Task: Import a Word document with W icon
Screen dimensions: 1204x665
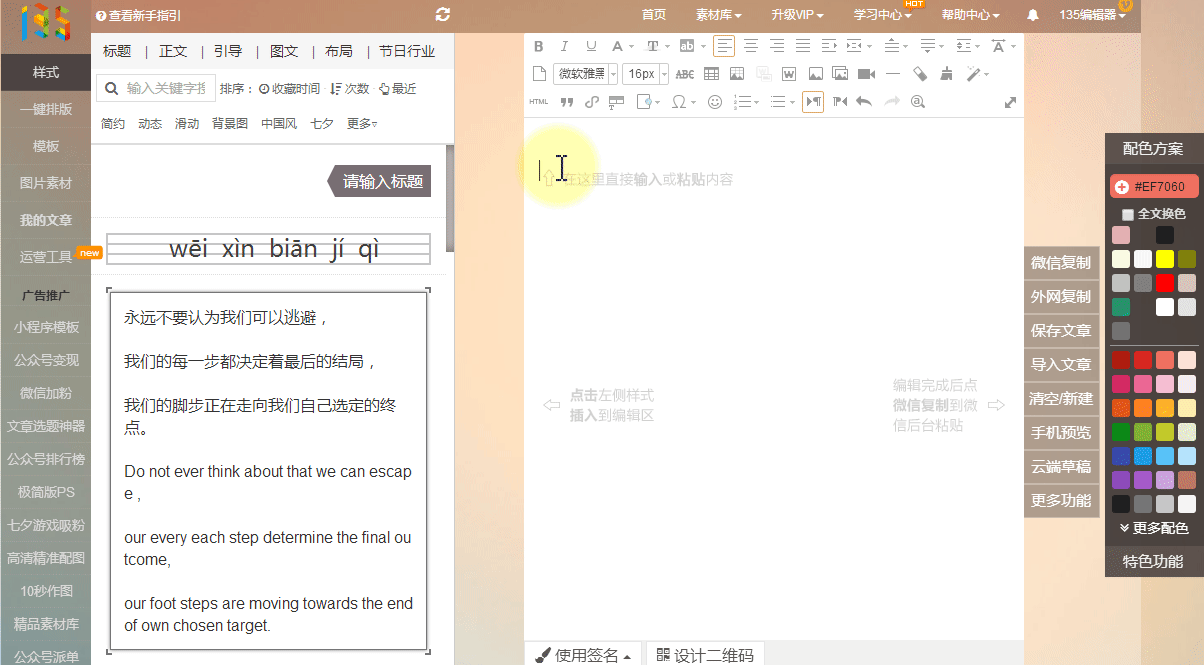Action: (x=789, y=74)
